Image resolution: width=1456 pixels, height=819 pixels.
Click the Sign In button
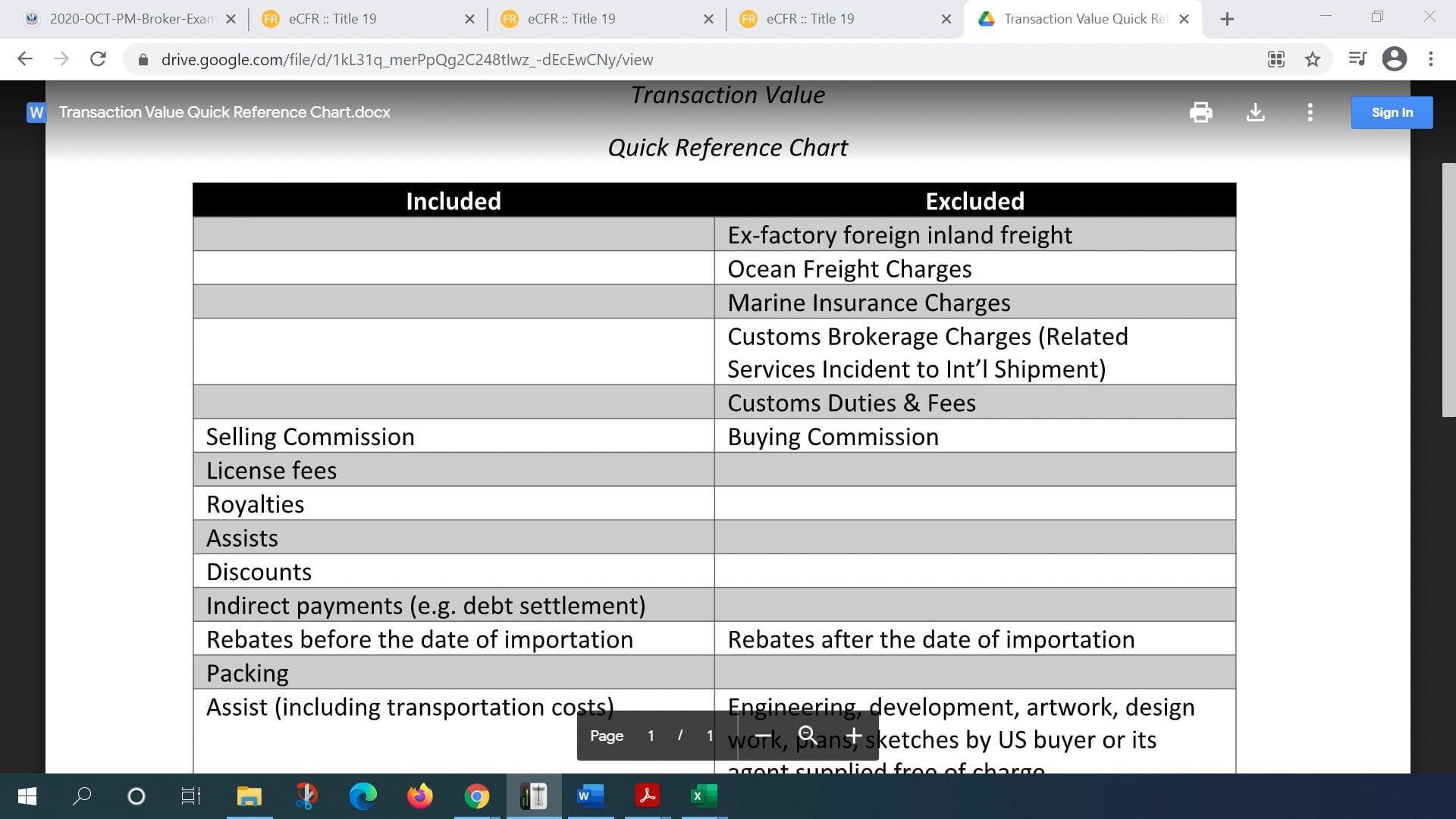tap(1392, 112)
